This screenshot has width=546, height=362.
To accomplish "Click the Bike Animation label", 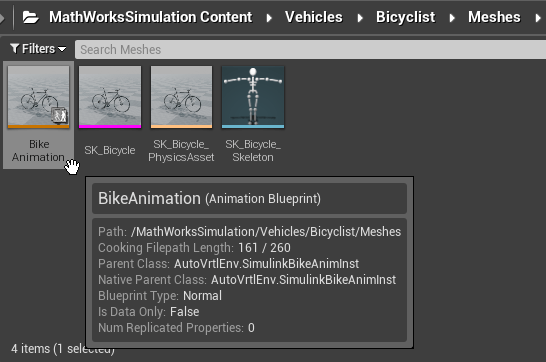I will tap(38, 150).
